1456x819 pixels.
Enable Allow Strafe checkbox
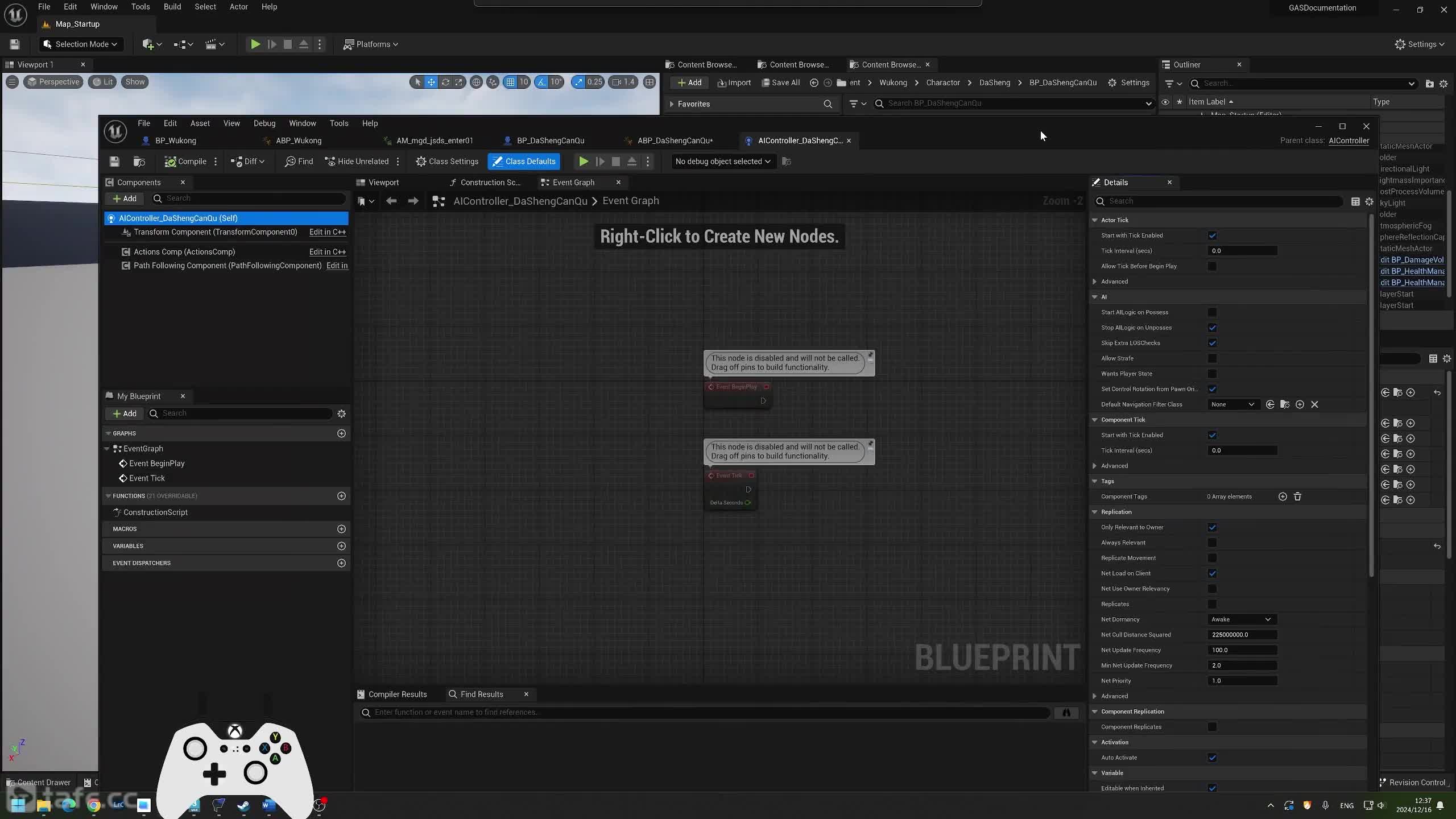tap(1212, 358)
